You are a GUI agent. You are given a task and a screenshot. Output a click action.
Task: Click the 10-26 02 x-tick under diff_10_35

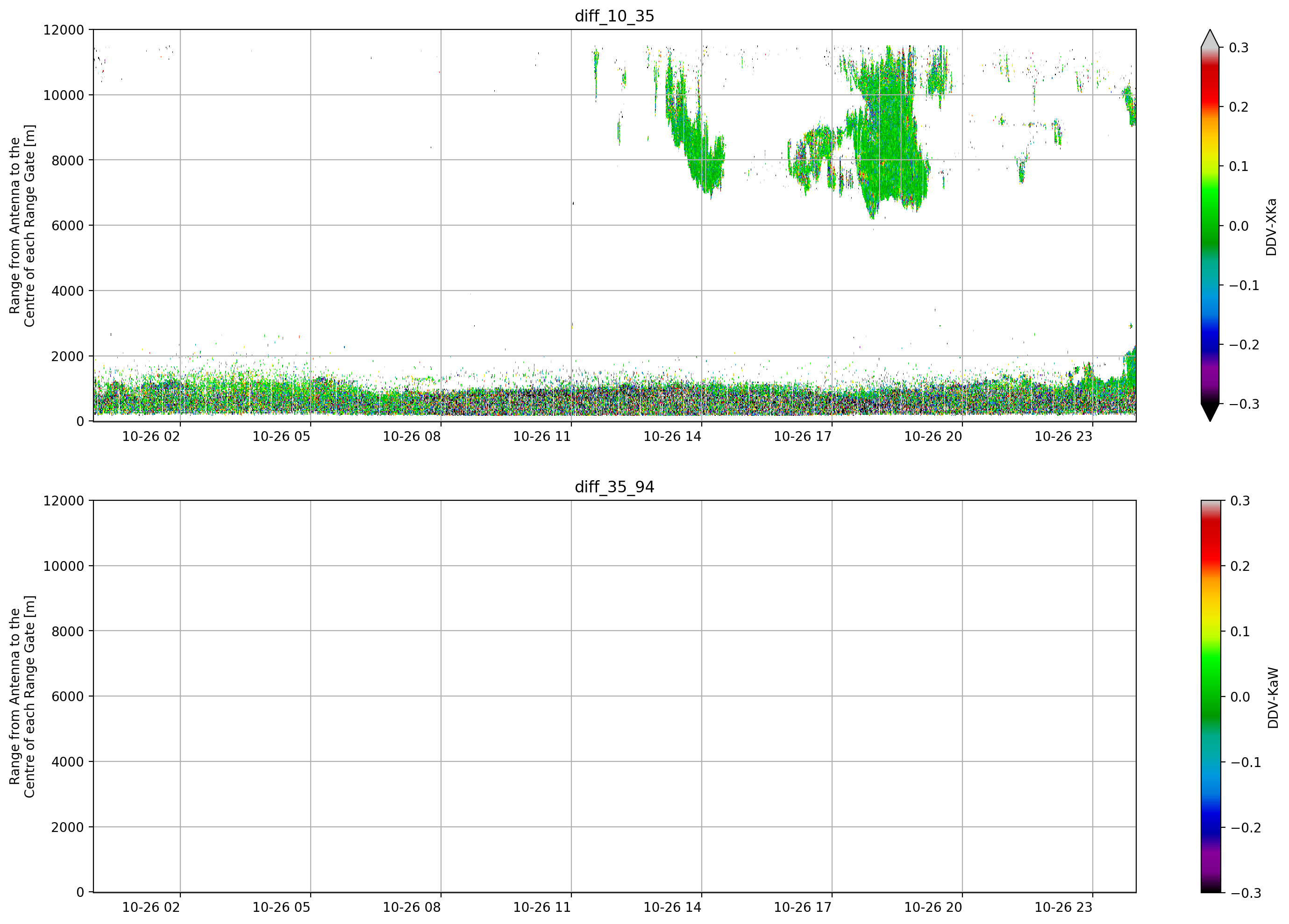click(x=151, y=436)
